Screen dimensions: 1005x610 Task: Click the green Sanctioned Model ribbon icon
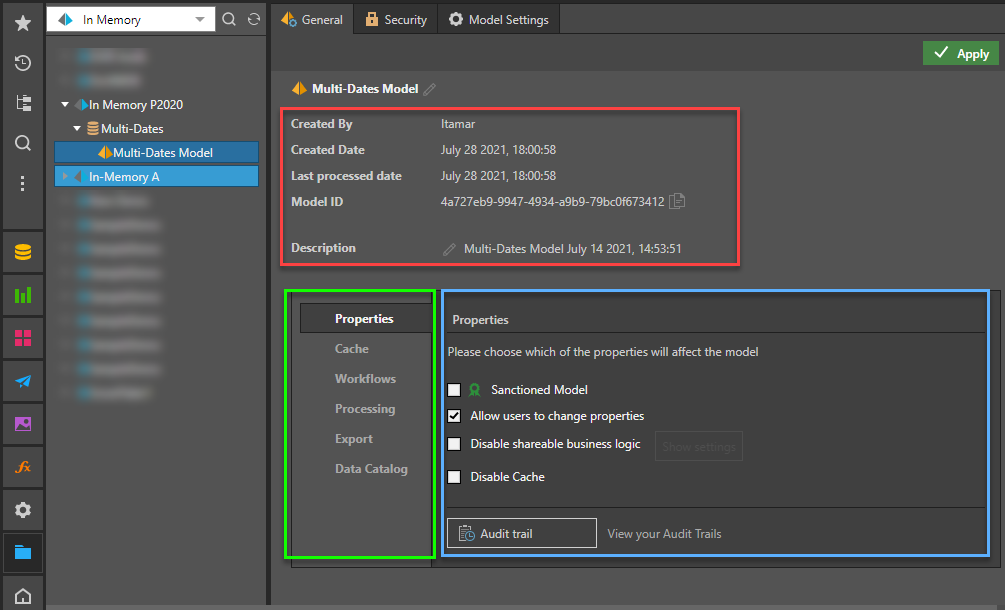(x=474, y=390)
